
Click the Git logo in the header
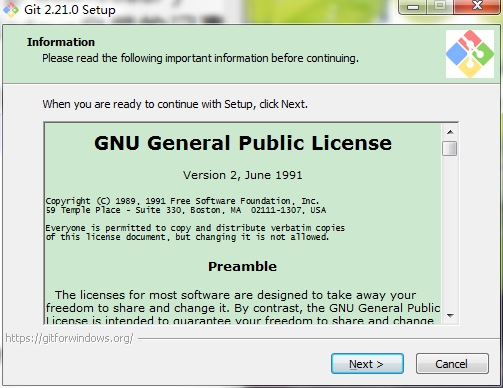tap(470, 54)
